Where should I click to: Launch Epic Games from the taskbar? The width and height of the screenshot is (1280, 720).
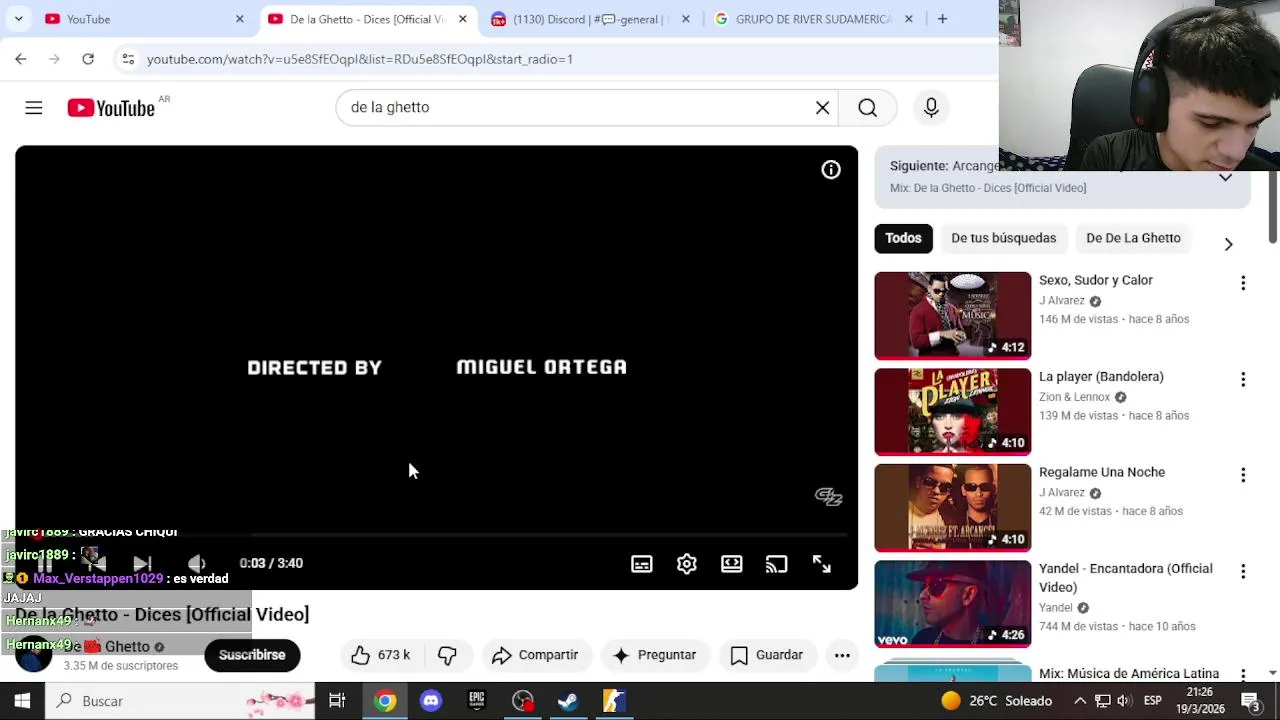point(477,701)
